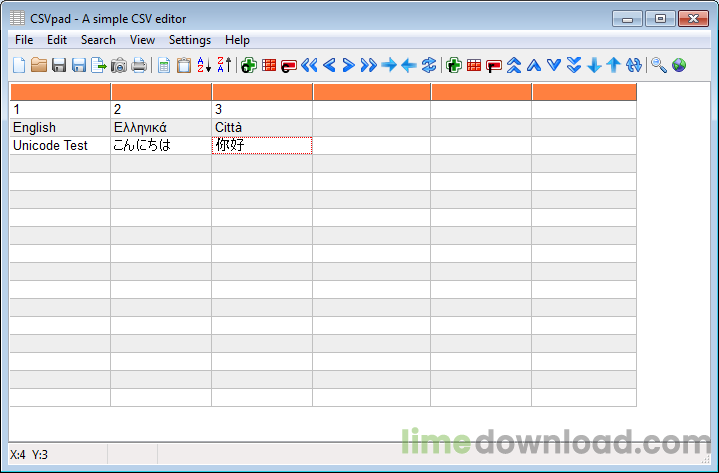Screen dimensions: 719x473
Task: Take a snapshot with the camera icon
Action: coord(119,66)
